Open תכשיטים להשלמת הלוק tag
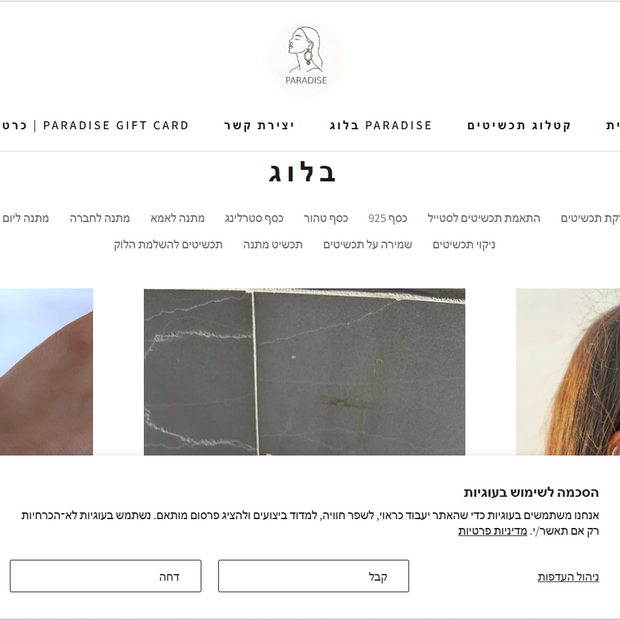Image resolution: width=620 pixels, height=620 pixels. [x=168, y=245]
